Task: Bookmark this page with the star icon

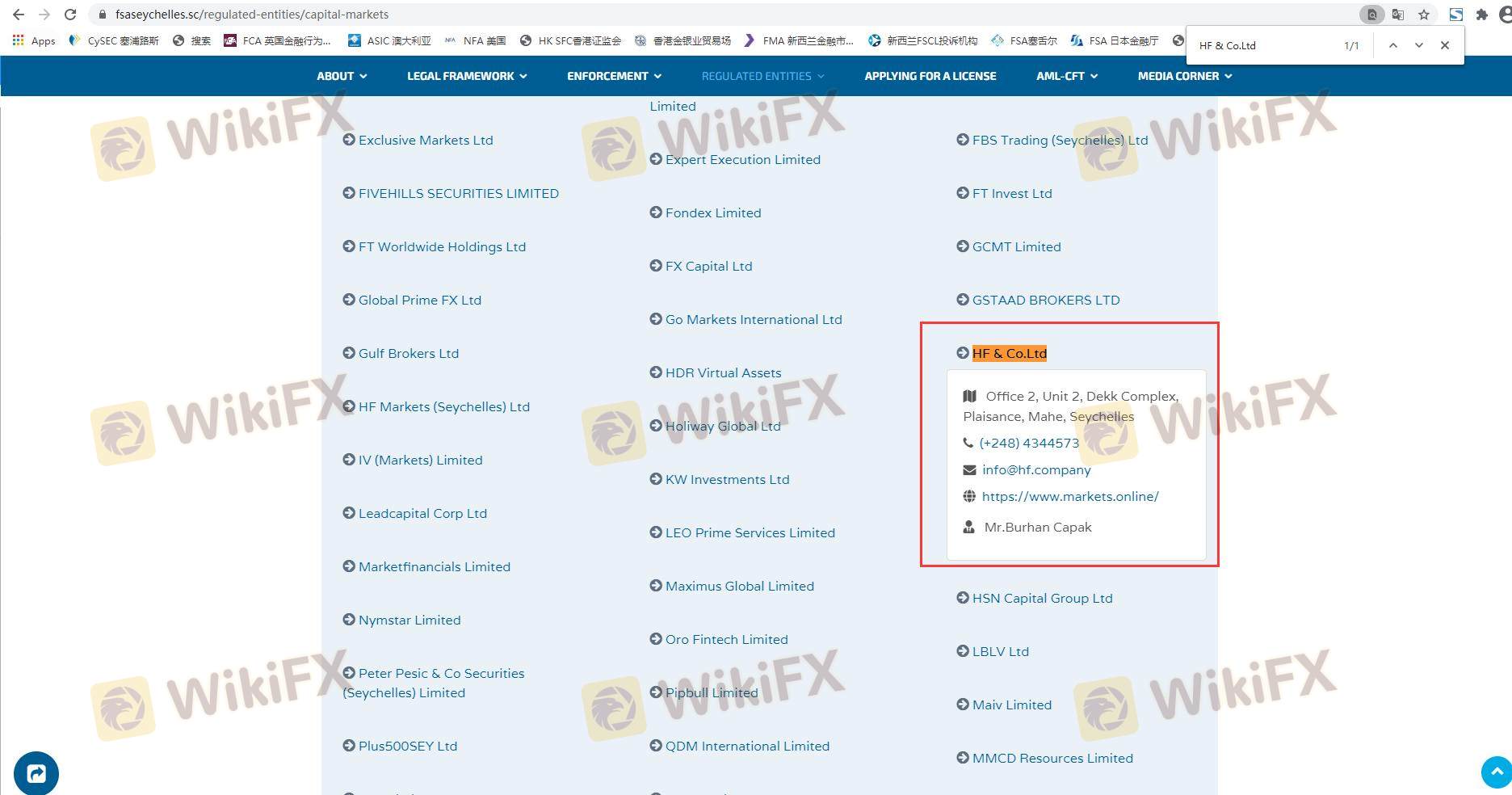Action: click(1424, 15)
